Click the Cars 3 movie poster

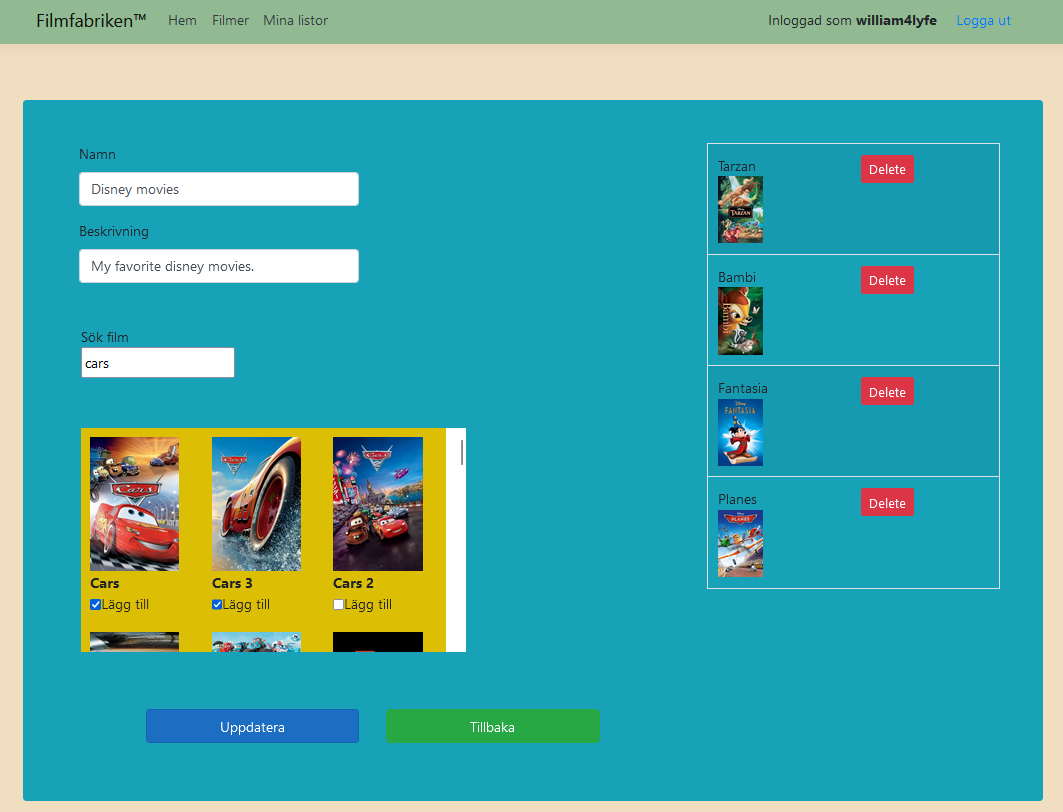(256, 504)
